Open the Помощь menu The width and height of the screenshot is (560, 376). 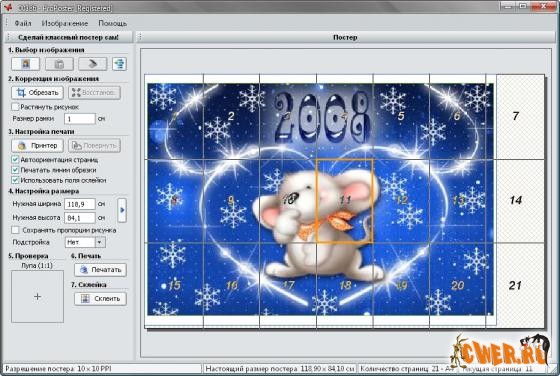[x=112, y=23]
